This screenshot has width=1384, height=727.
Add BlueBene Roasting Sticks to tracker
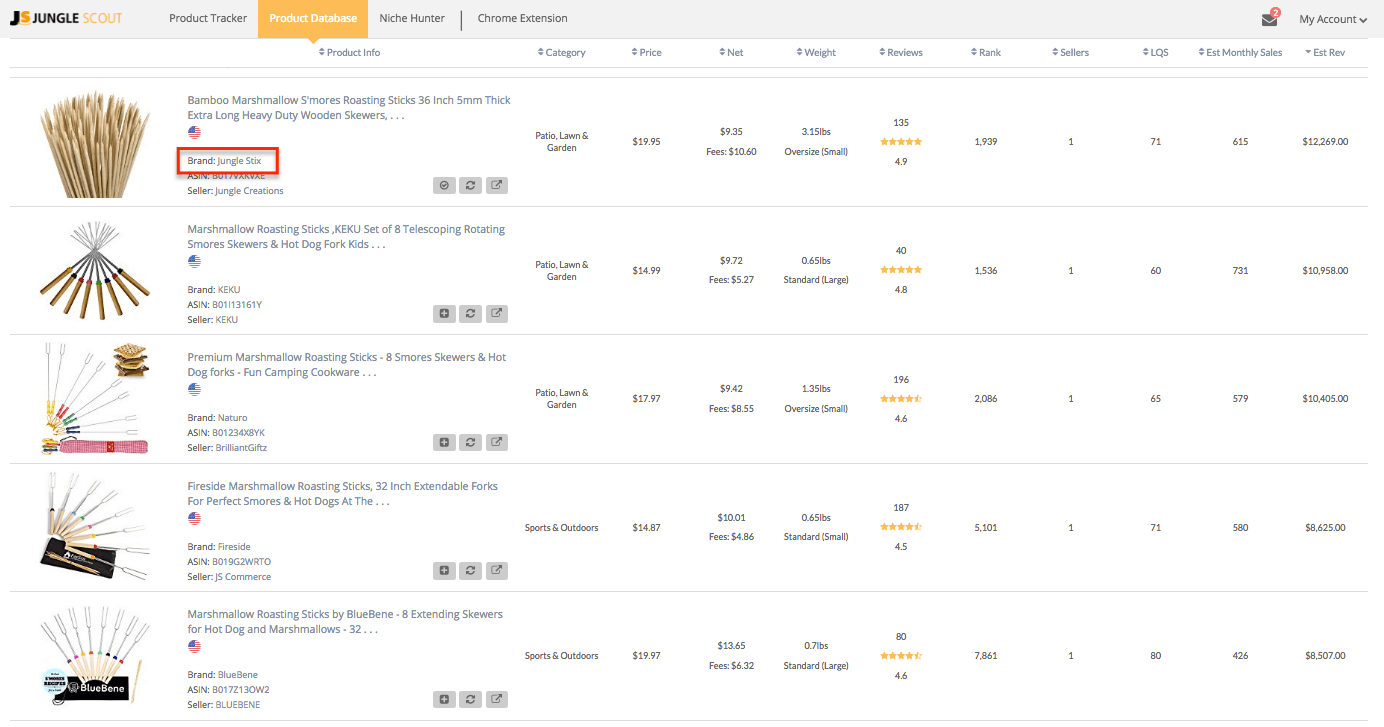(445, 699)
